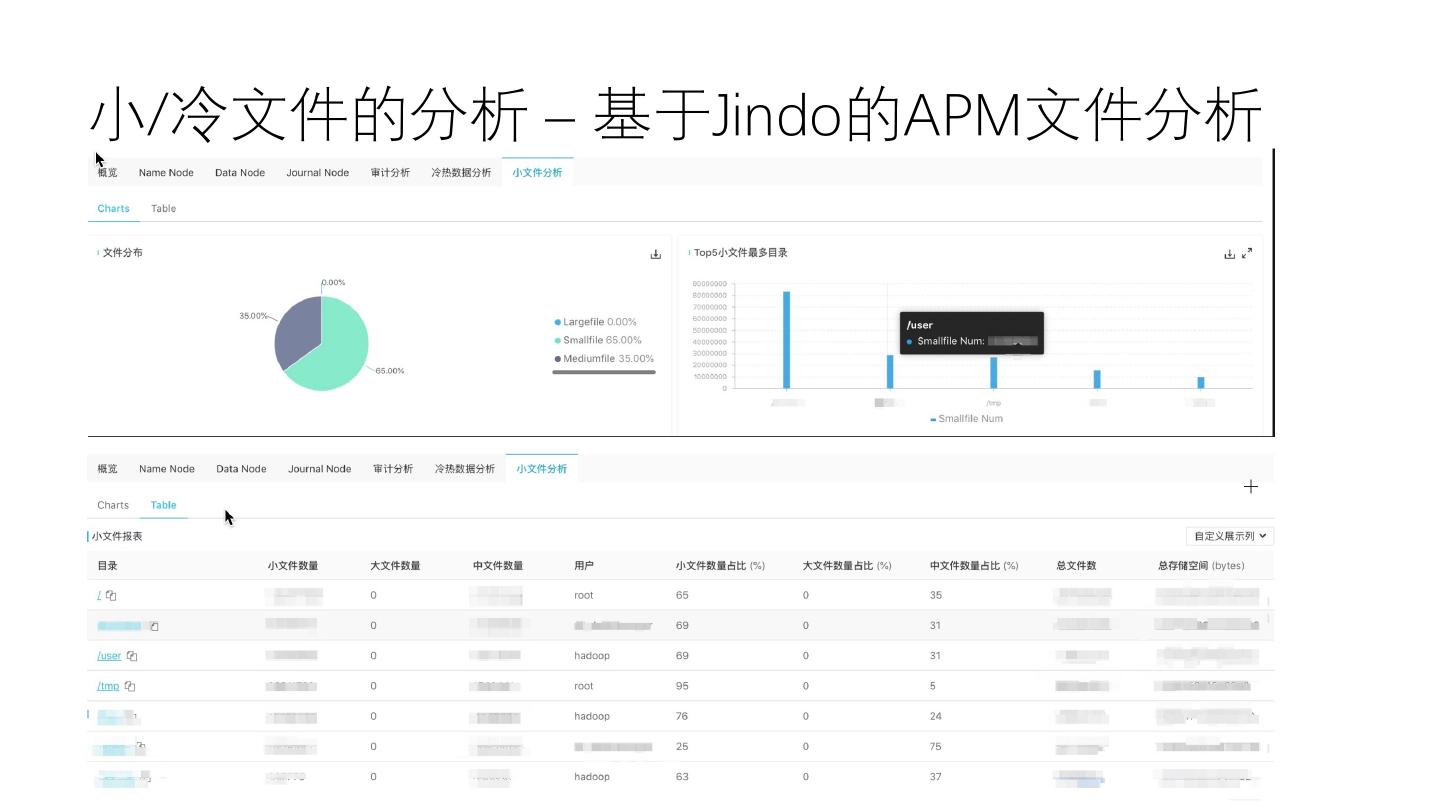Download the Top5小文件最多目录 bar chart
The width and height of the screenshot is (1440, 810).
pyautogui.click(x=1229, y=254)
